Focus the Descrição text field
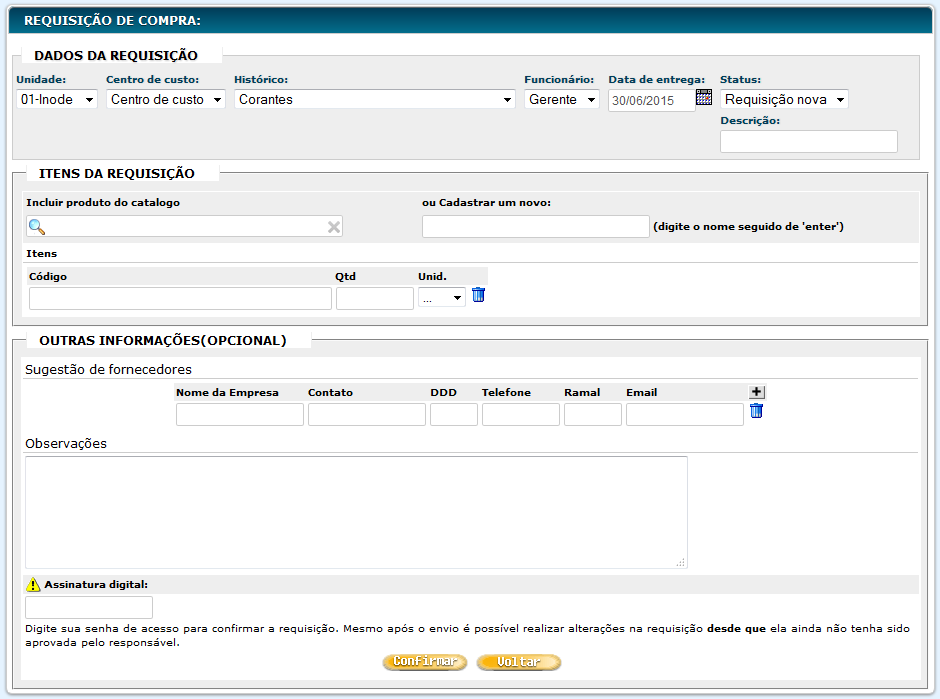Screen dimensions: 940x699 (808, 142)
